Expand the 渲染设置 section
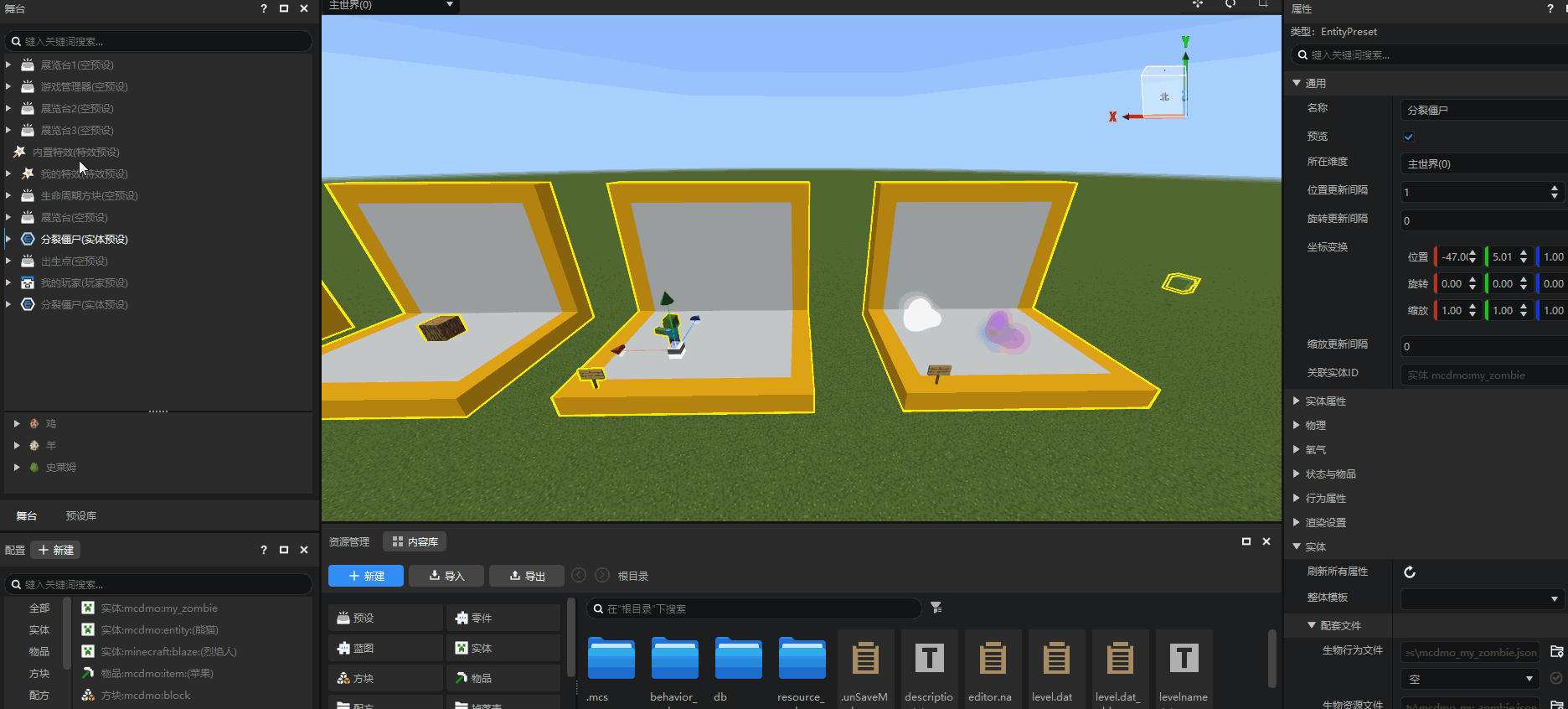The image size is (1568, 709). coord(1297,522)
